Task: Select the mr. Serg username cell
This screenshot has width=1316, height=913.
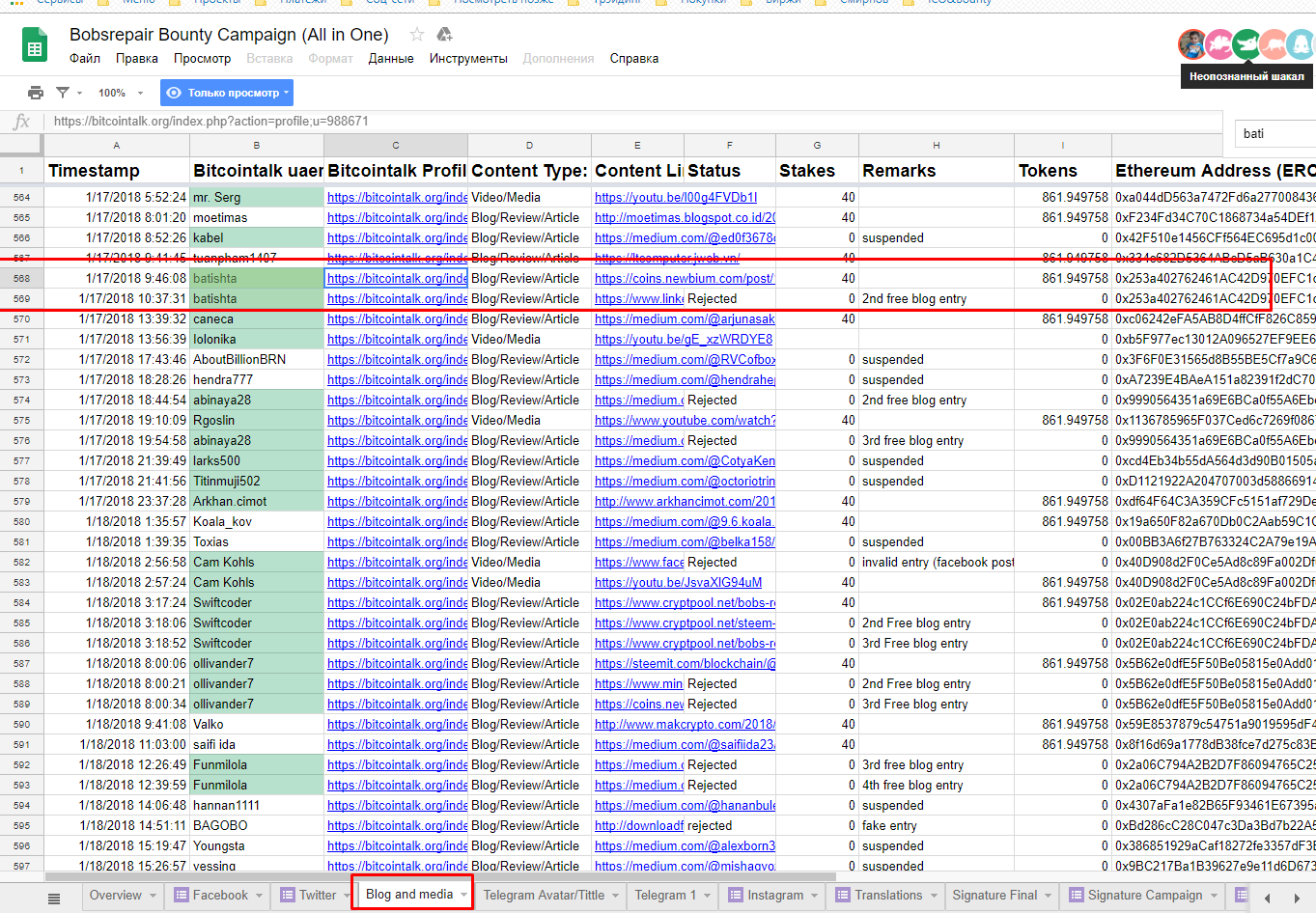Action: [257, 197]
